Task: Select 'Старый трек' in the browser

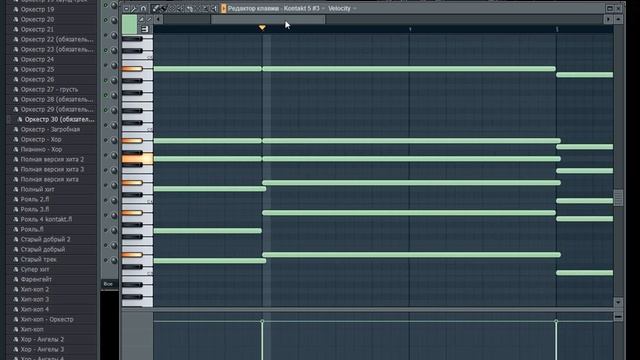Action: pyautogui.click(x=38, y=259)
